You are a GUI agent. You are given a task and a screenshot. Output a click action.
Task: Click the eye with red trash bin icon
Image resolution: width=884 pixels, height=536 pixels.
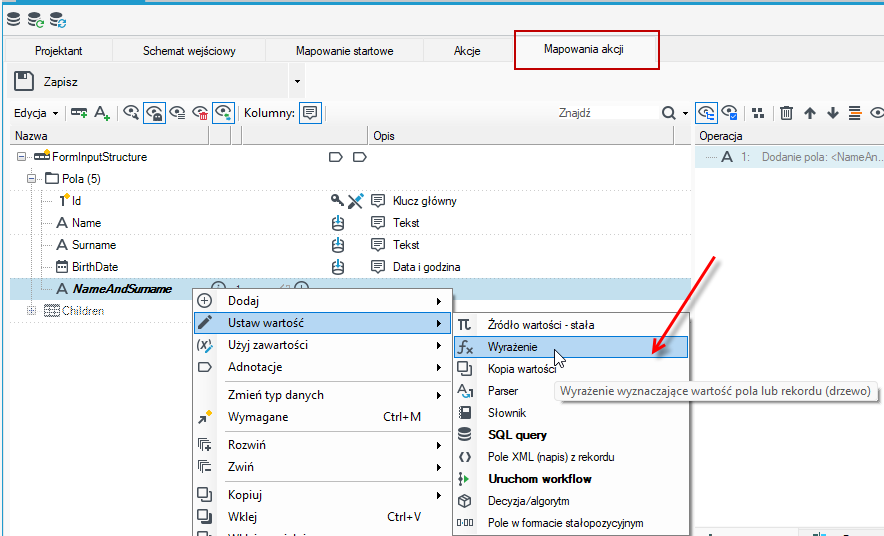pyautogui.click(x=200, y=113)
